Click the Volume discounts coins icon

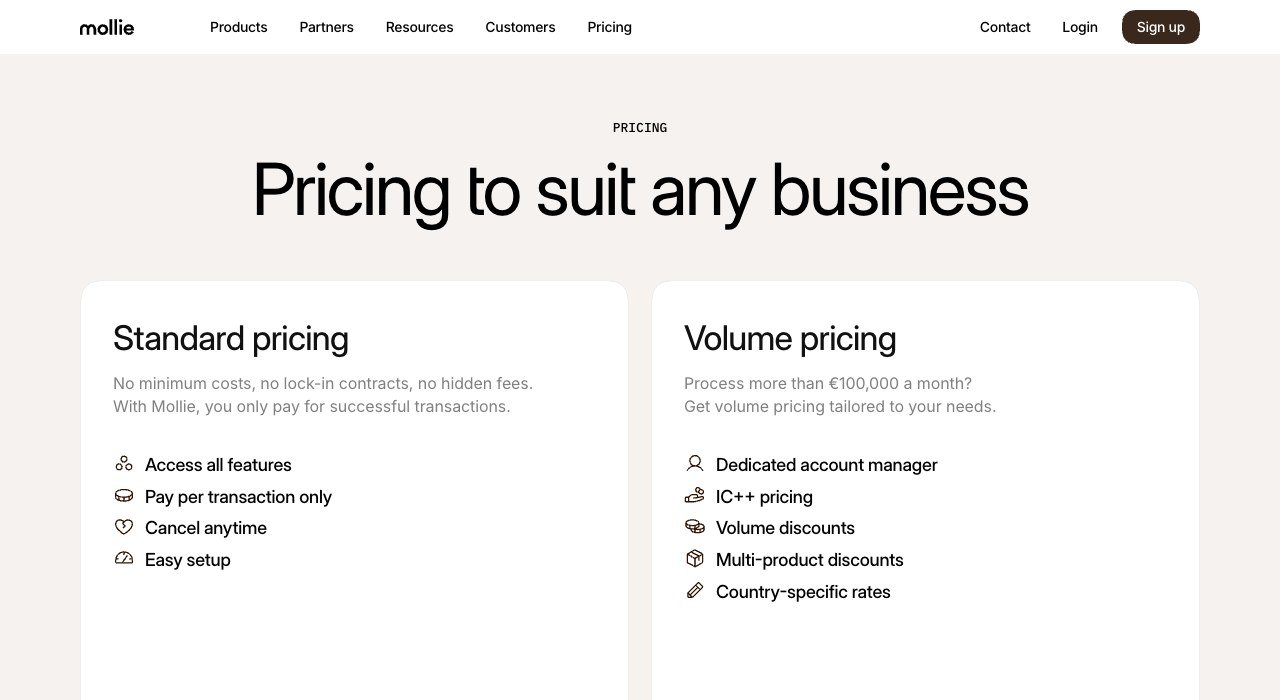click(695, 527)
